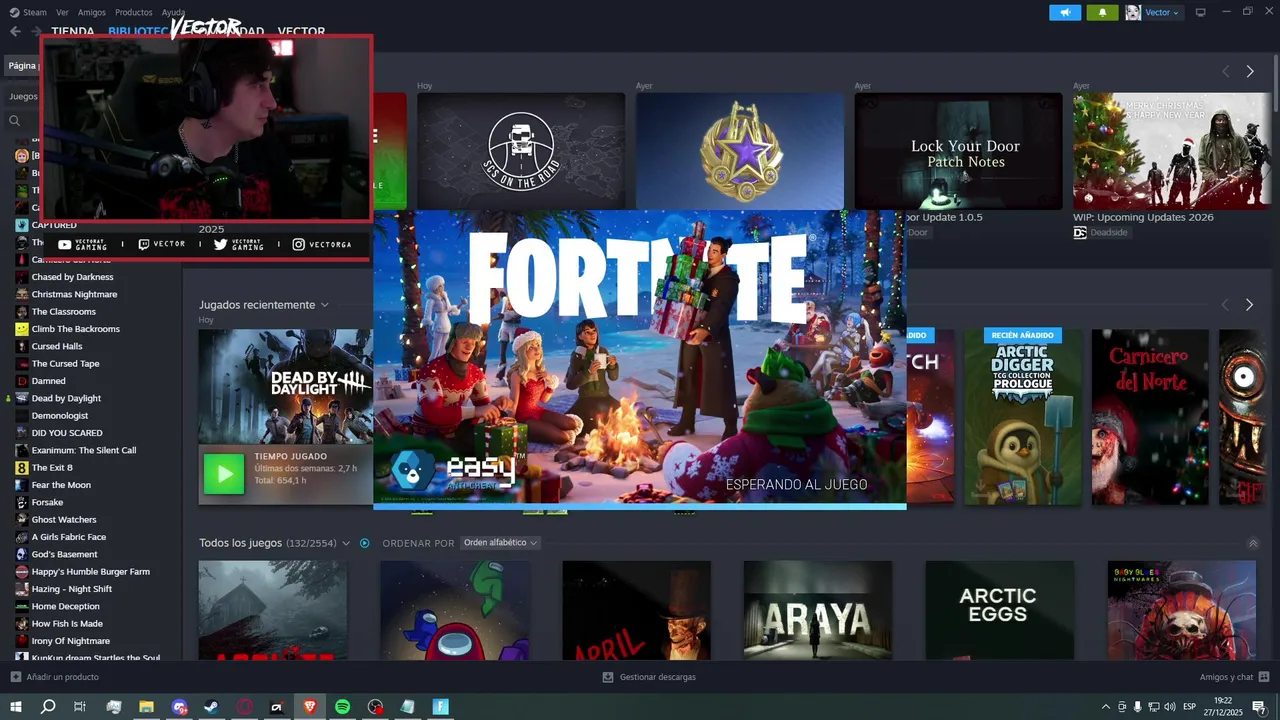
Task: Advance the news carousel with right arrow
Action: tap(1249, 71)
